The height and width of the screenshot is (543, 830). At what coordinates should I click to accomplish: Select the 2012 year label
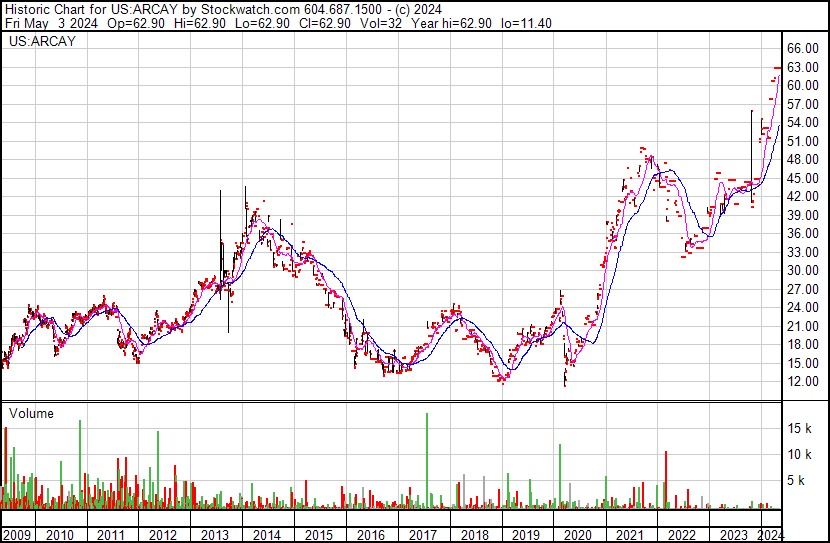point(163,535)
